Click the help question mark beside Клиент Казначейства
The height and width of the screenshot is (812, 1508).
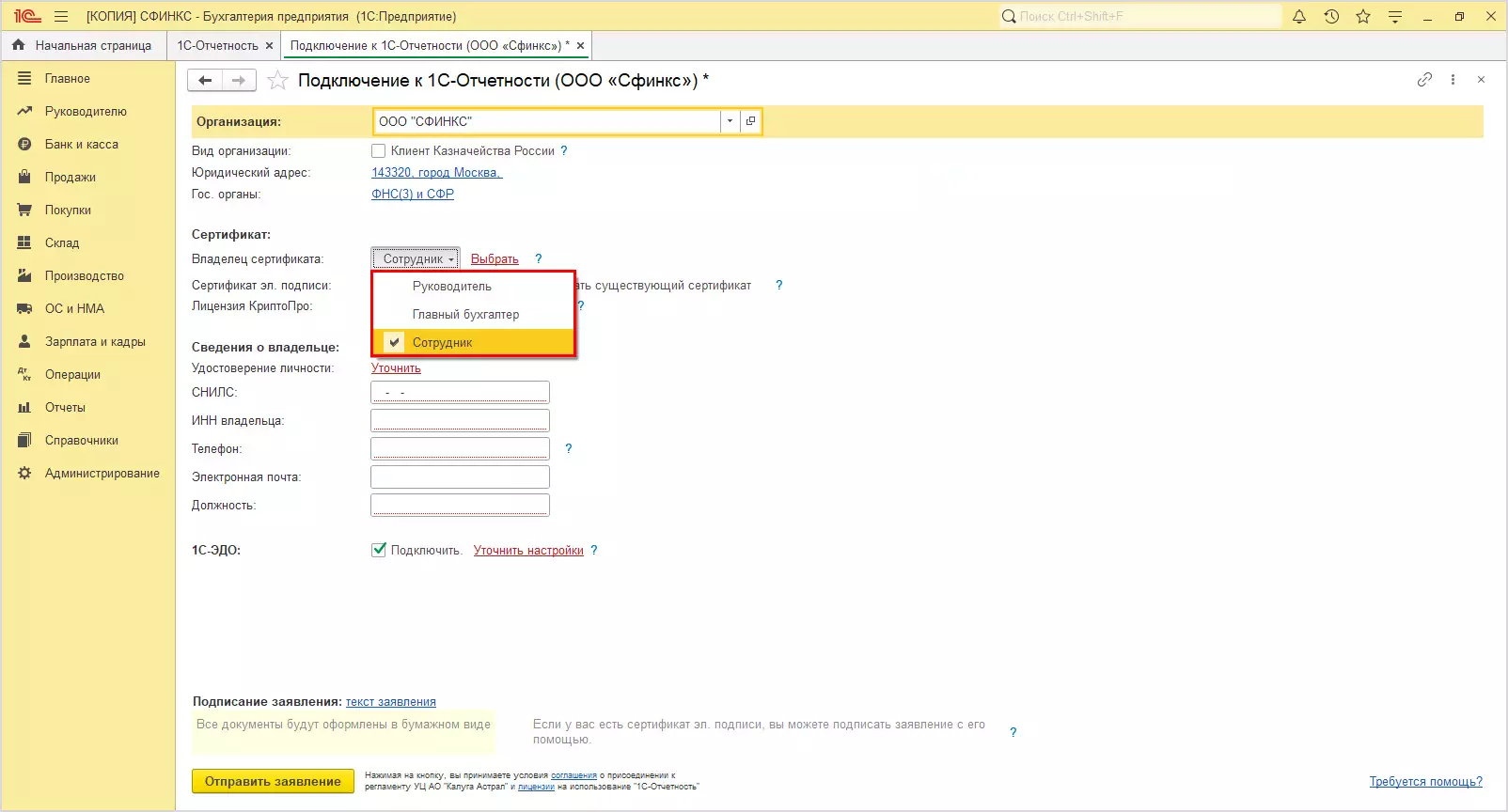[x=563, y=150]
